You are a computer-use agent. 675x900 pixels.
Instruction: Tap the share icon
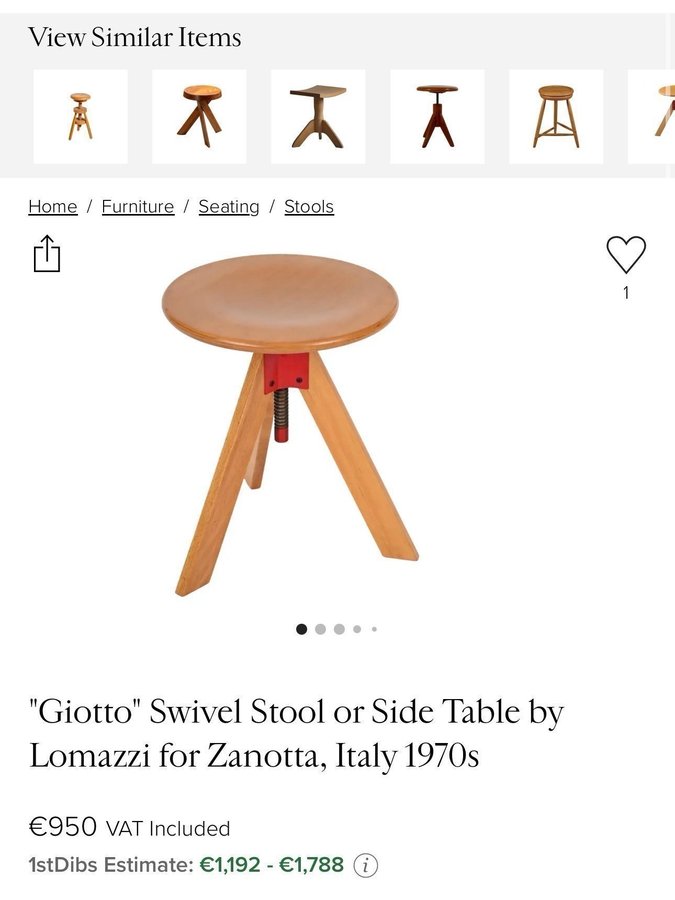pyautogui.click(x=47, y=253)
